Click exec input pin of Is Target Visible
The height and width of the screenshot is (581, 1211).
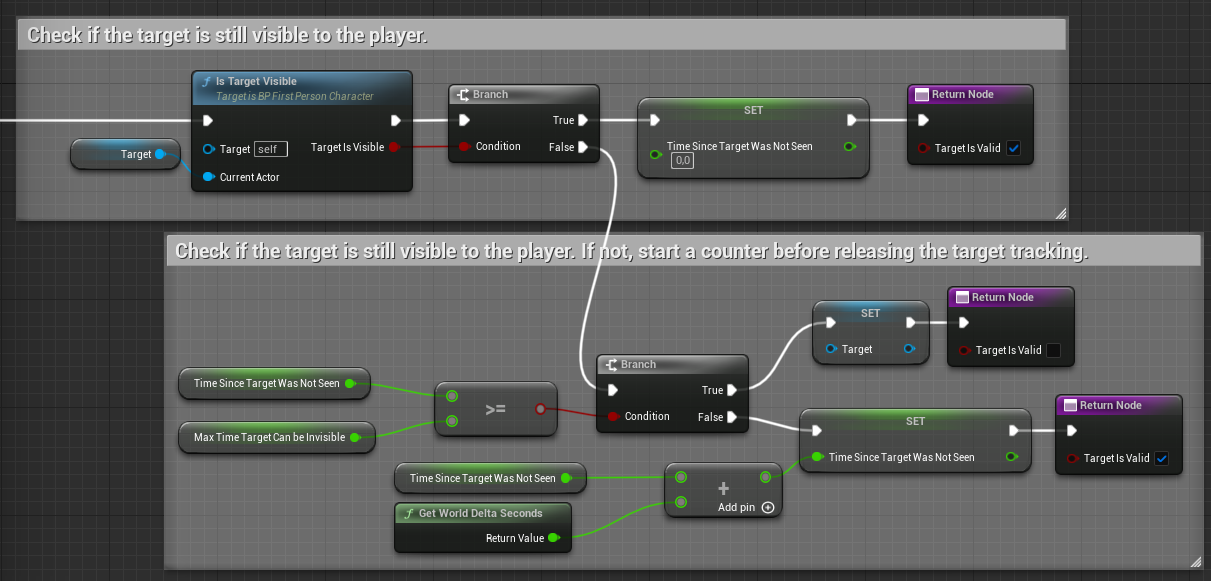point(208,121)
